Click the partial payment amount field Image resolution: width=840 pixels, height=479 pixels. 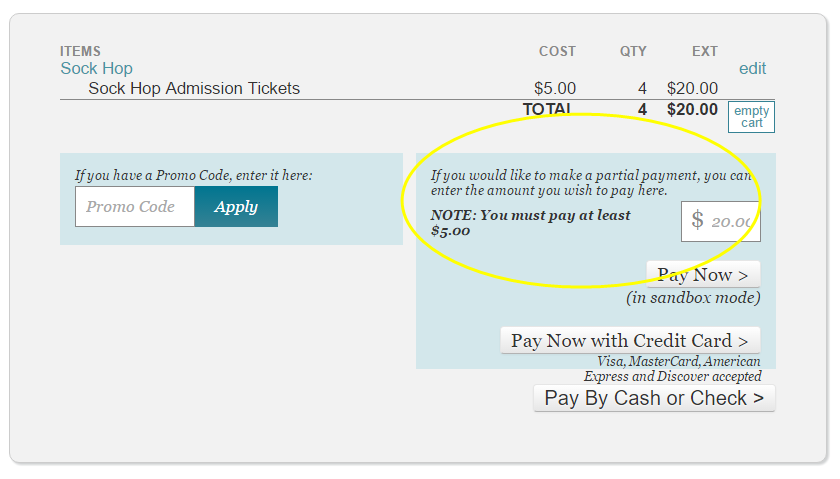pos(731,222)
